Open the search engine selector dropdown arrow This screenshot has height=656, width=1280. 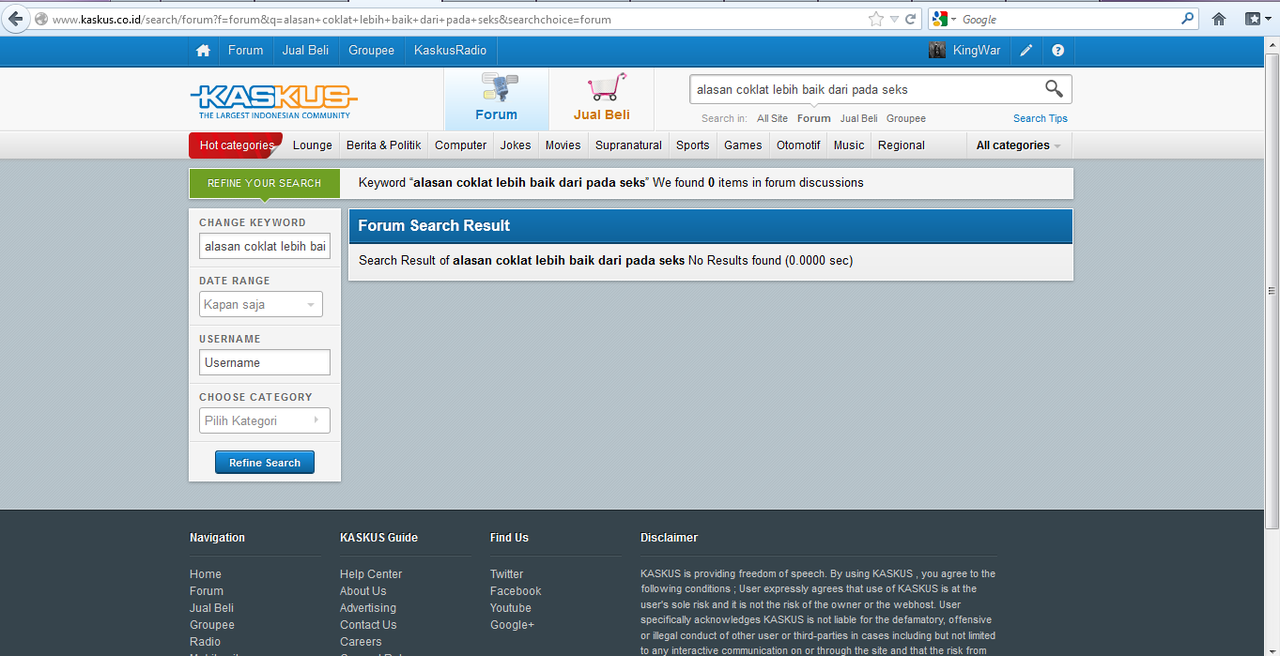(954, 19)
